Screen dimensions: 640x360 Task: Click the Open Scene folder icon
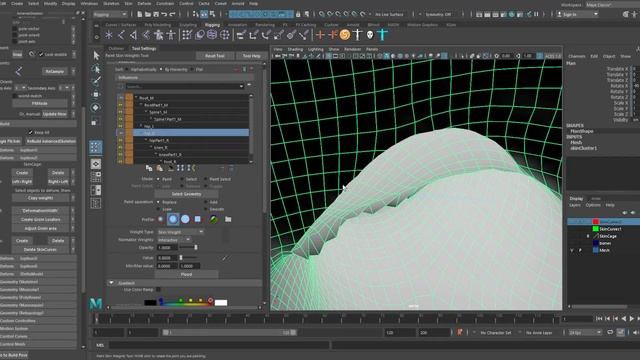148,14
